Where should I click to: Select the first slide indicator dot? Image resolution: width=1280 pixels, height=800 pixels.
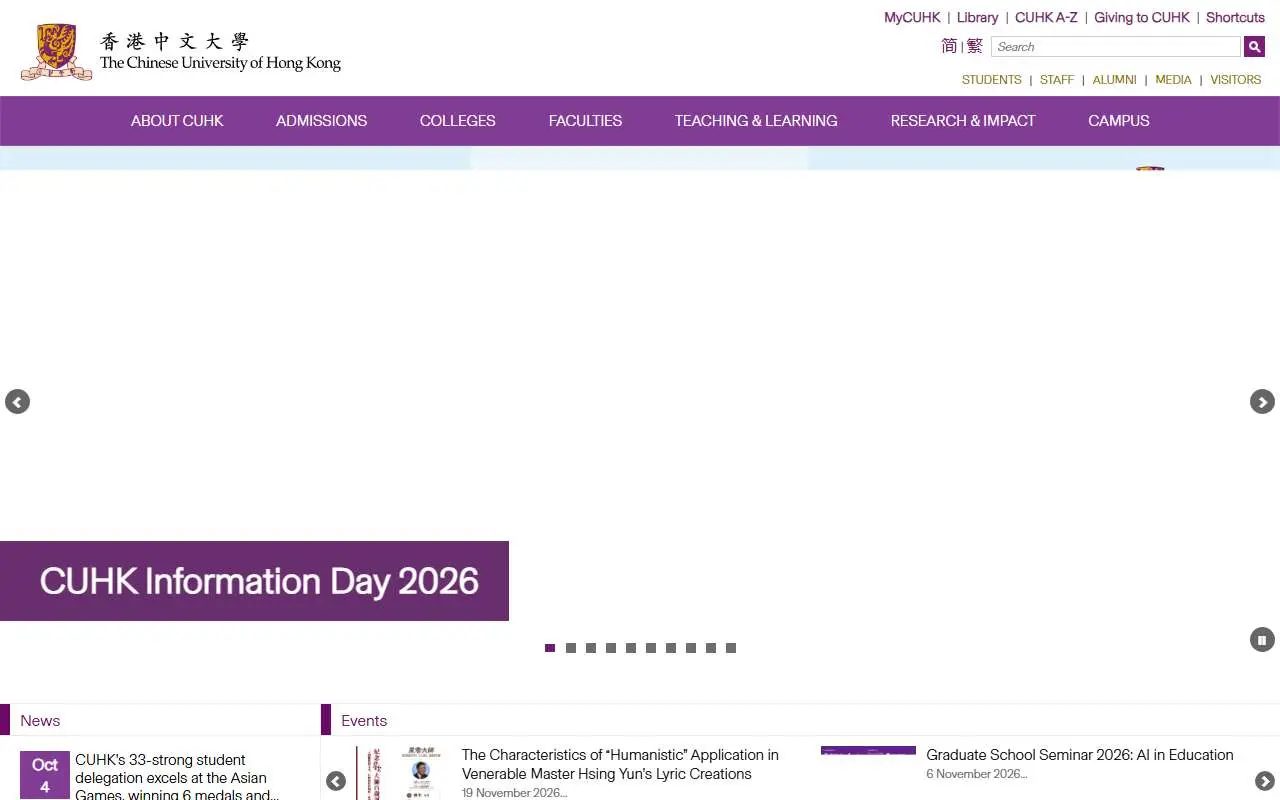(x=550, y=648)
